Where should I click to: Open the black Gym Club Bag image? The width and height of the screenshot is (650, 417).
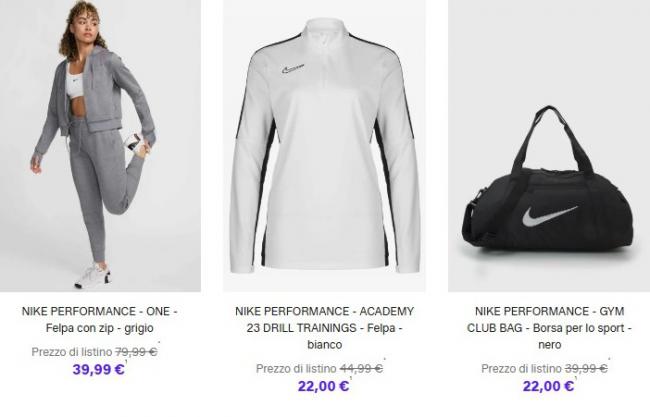pyautogui.click(x=549, y=146)
